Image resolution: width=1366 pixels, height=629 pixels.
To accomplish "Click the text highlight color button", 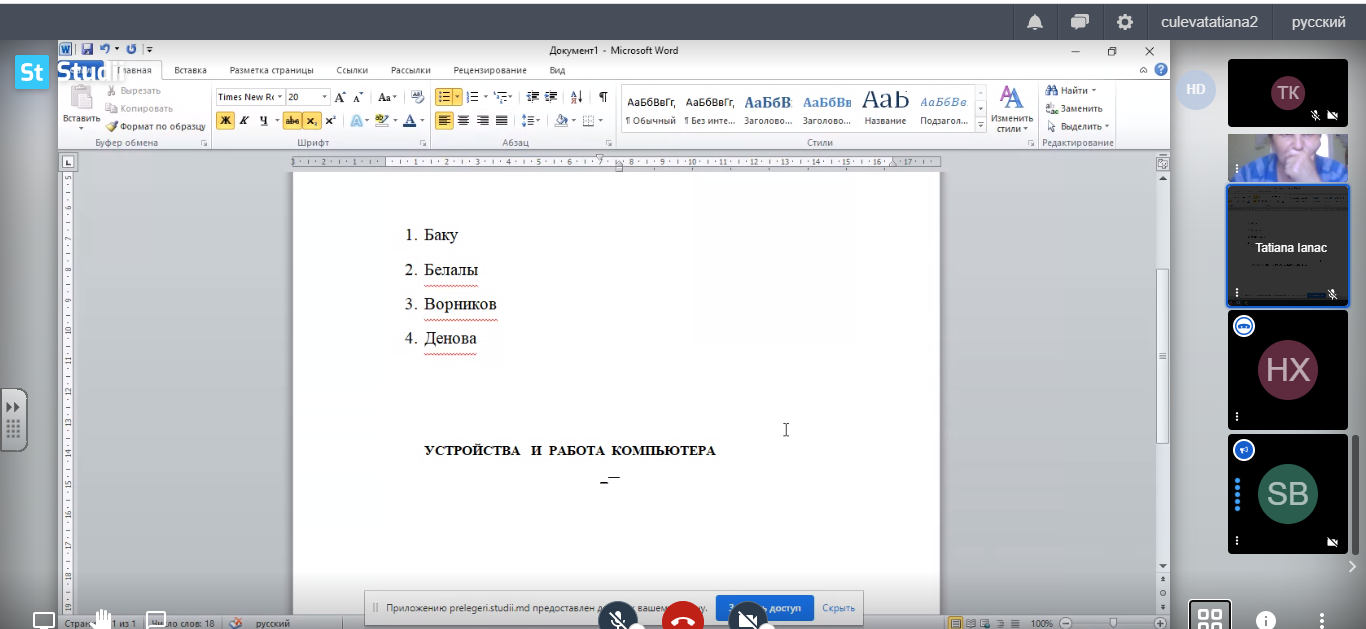I will tap(382, 121).
